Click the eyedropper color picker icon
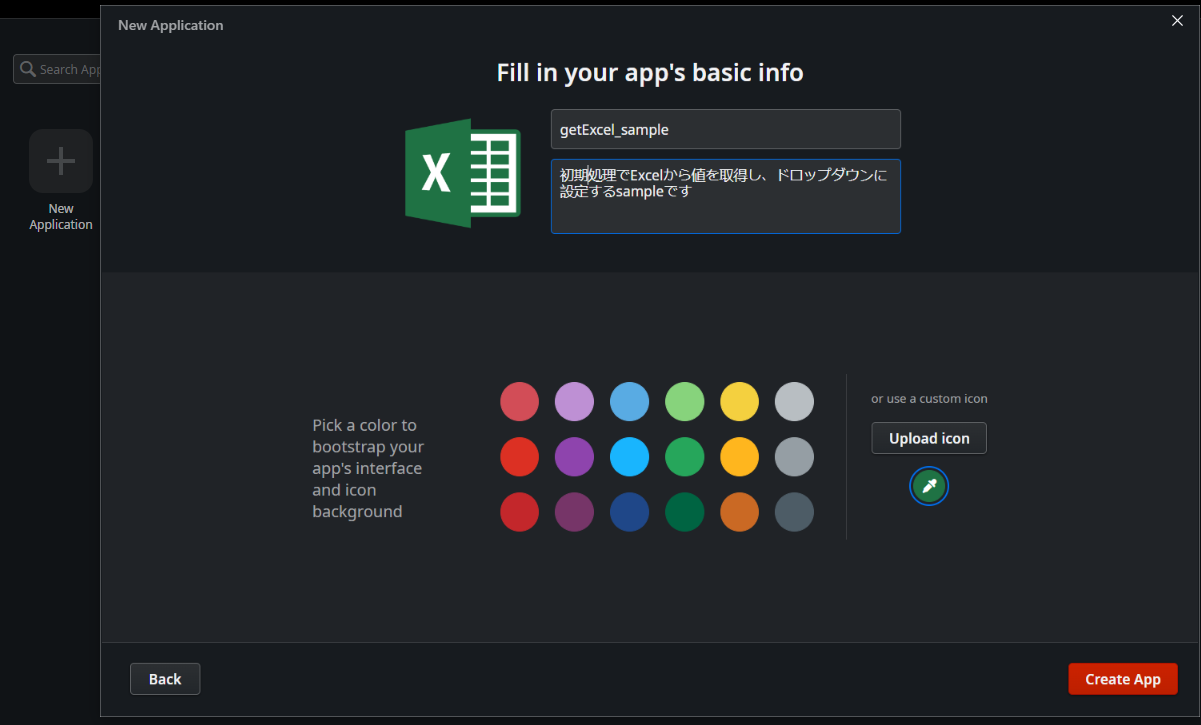This screenshot has height=725, width=1201. 929,486
